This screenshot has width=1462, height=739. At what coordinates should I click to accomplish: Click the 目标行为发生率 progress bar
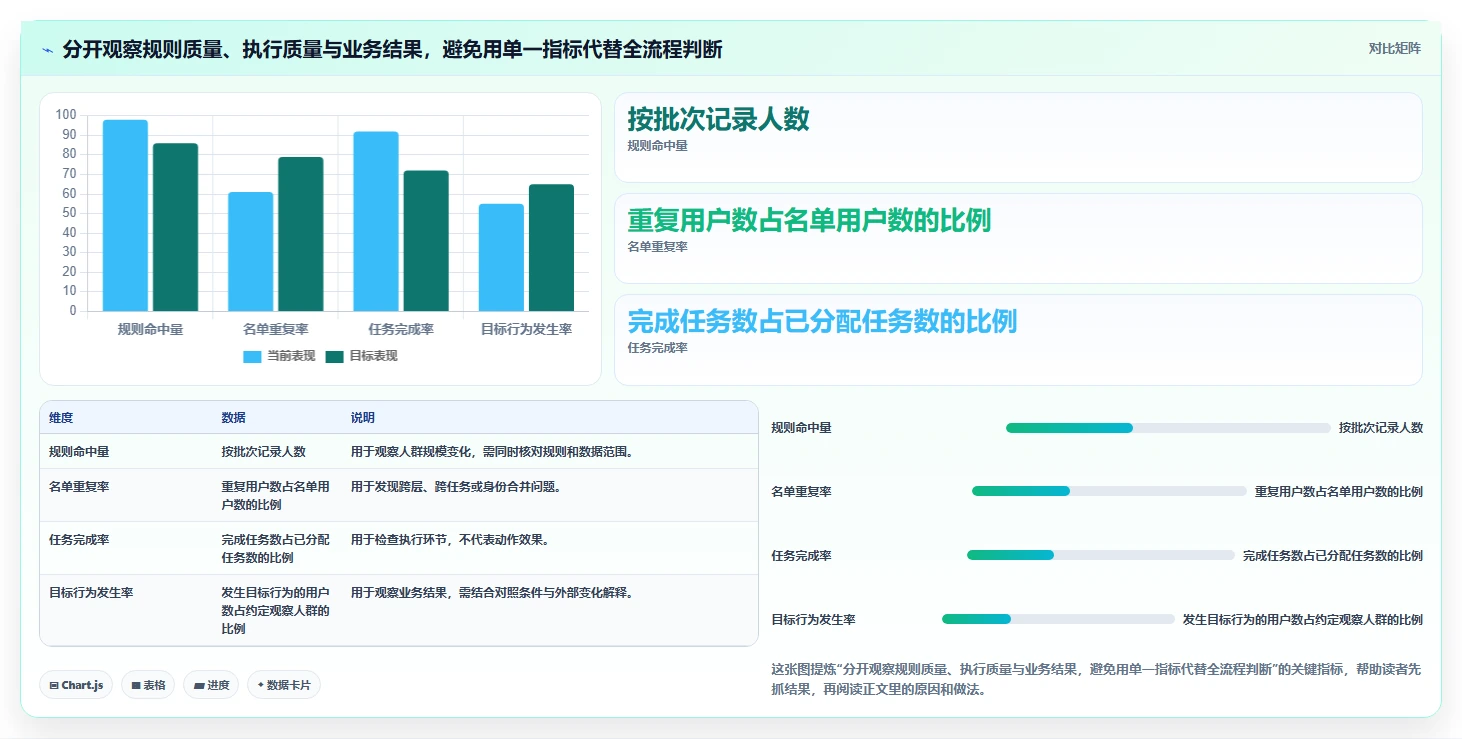[x=1058, y=619]
